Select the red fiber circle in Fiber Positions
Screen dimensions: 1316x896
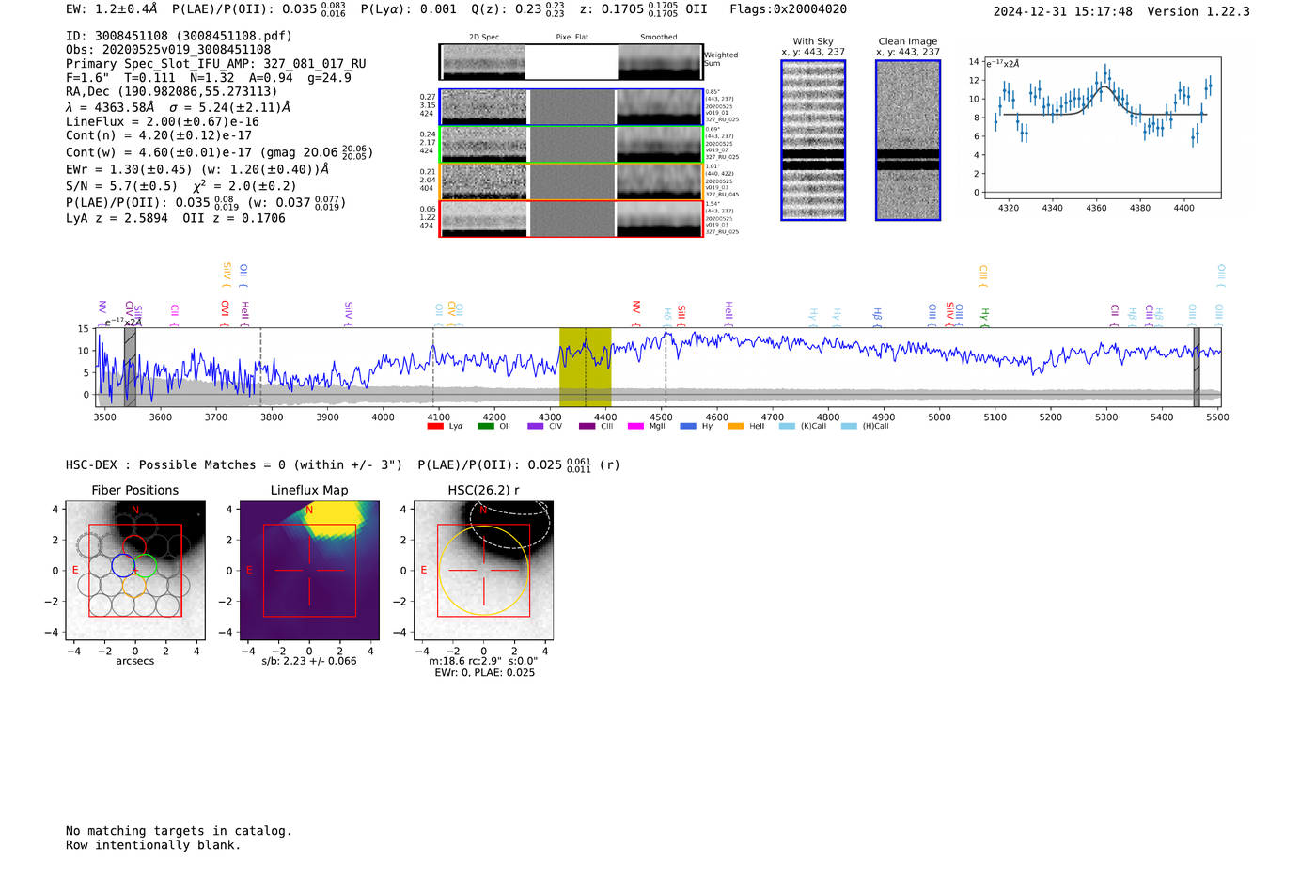(x=134, y=545)
